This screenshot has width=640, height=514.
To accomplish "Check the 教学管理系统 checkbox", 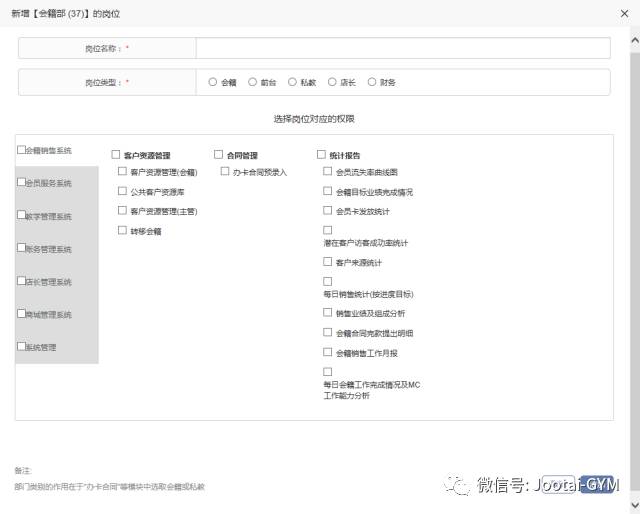I will coord(21,215).
